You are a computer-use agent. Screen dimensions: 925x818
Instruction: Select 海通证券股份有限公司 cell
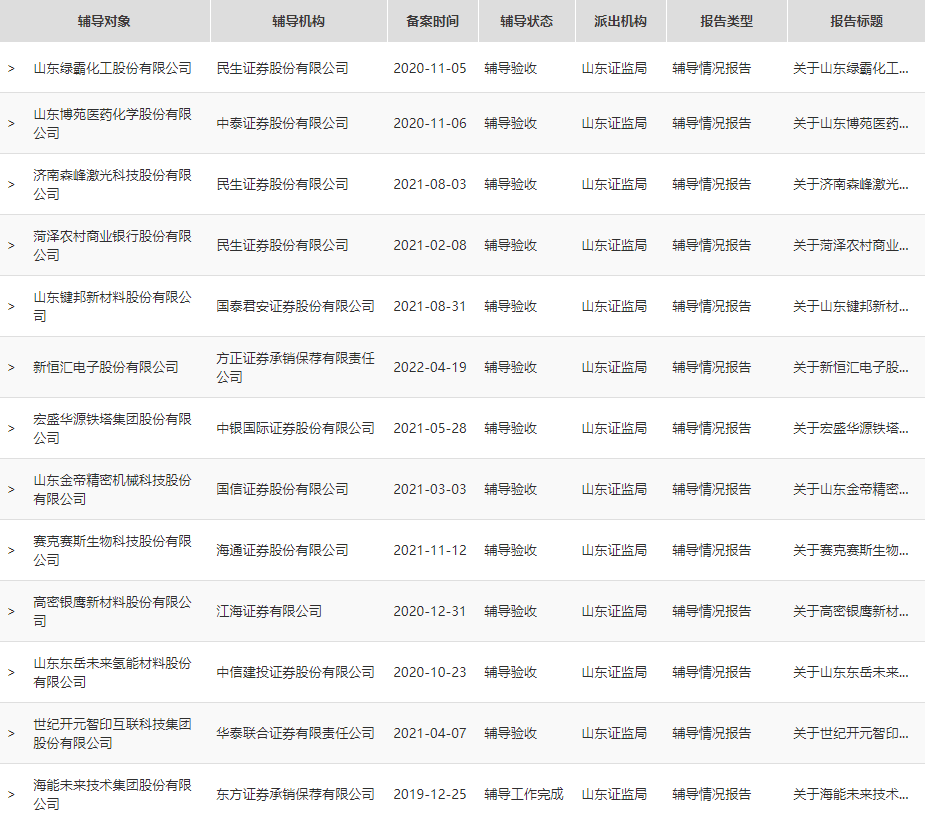[x=282, y=550]
